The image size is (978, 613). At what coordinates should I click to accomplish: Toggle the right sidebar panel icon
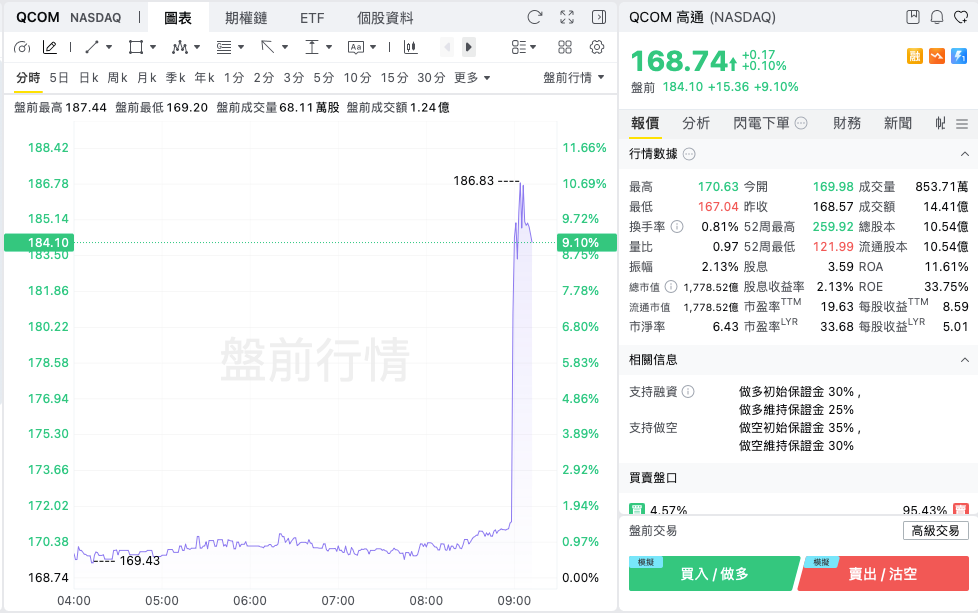[599, 17]
